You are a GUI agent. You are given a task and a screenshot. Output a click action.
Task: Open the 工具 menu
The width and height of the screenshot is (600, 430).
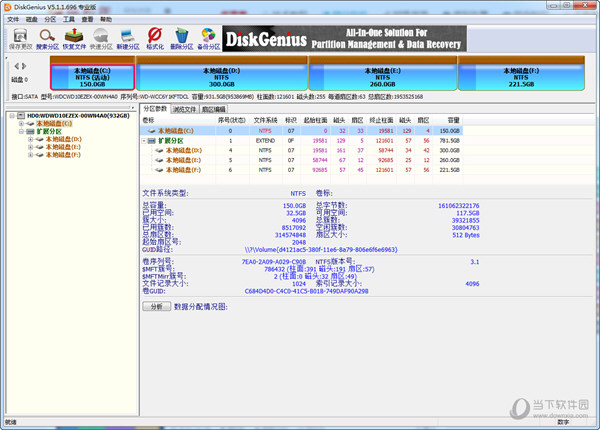point(69,20)
